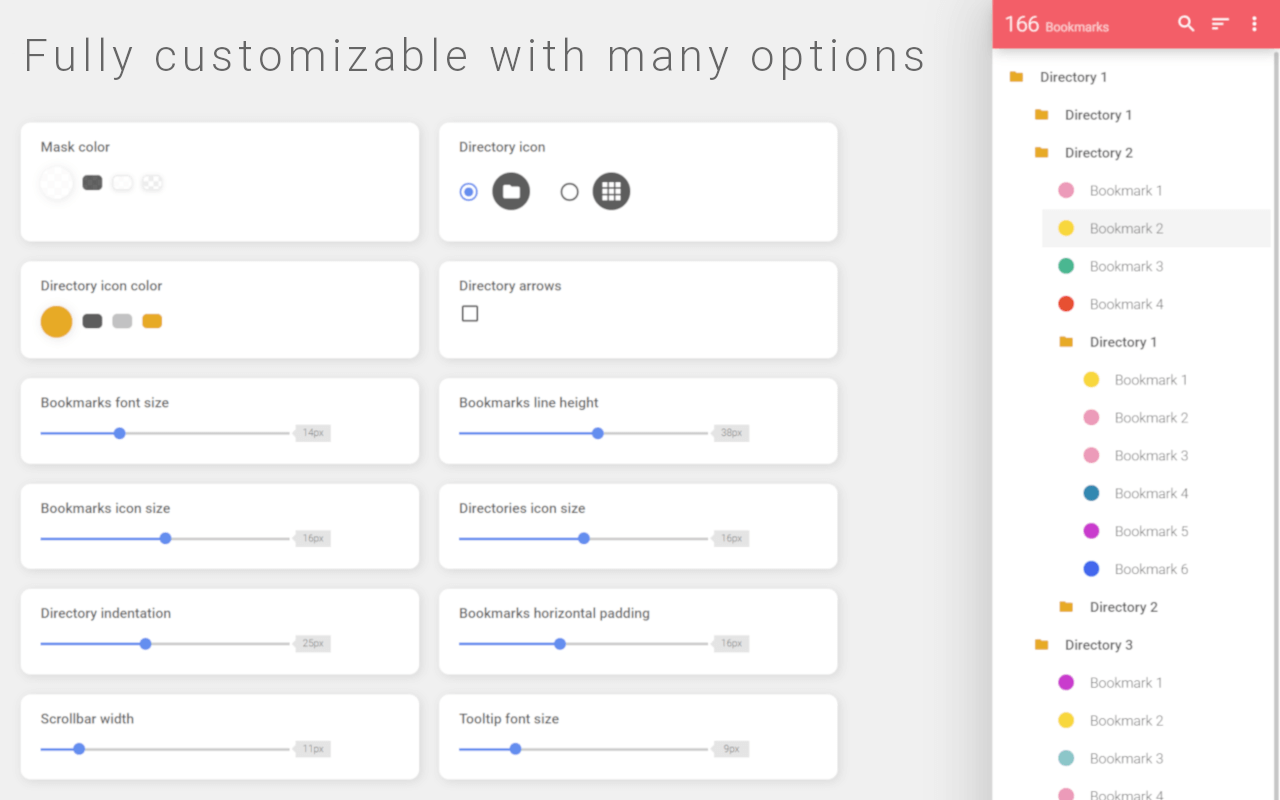
Task: Collapse the Directory 2 folder containing Bookmark 1
Action: click(x=1098, y=153)
